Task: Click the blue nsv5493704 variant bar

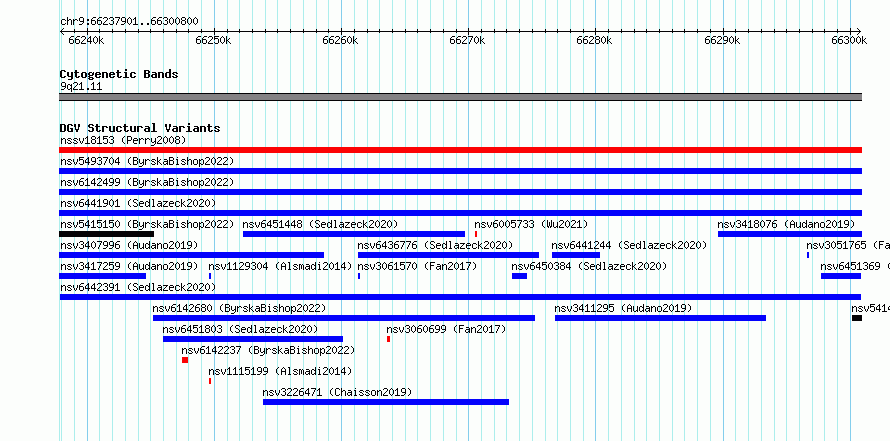Action: point(460,171)
